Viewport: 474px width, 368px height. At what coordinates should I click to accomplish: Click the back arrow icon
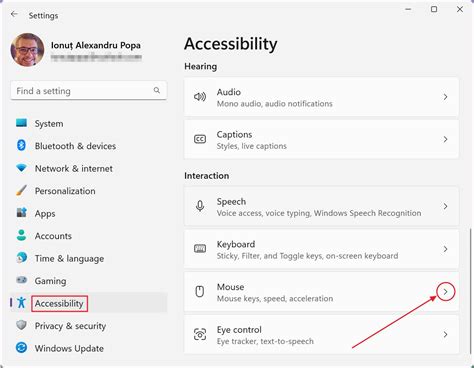coord(14,14)
